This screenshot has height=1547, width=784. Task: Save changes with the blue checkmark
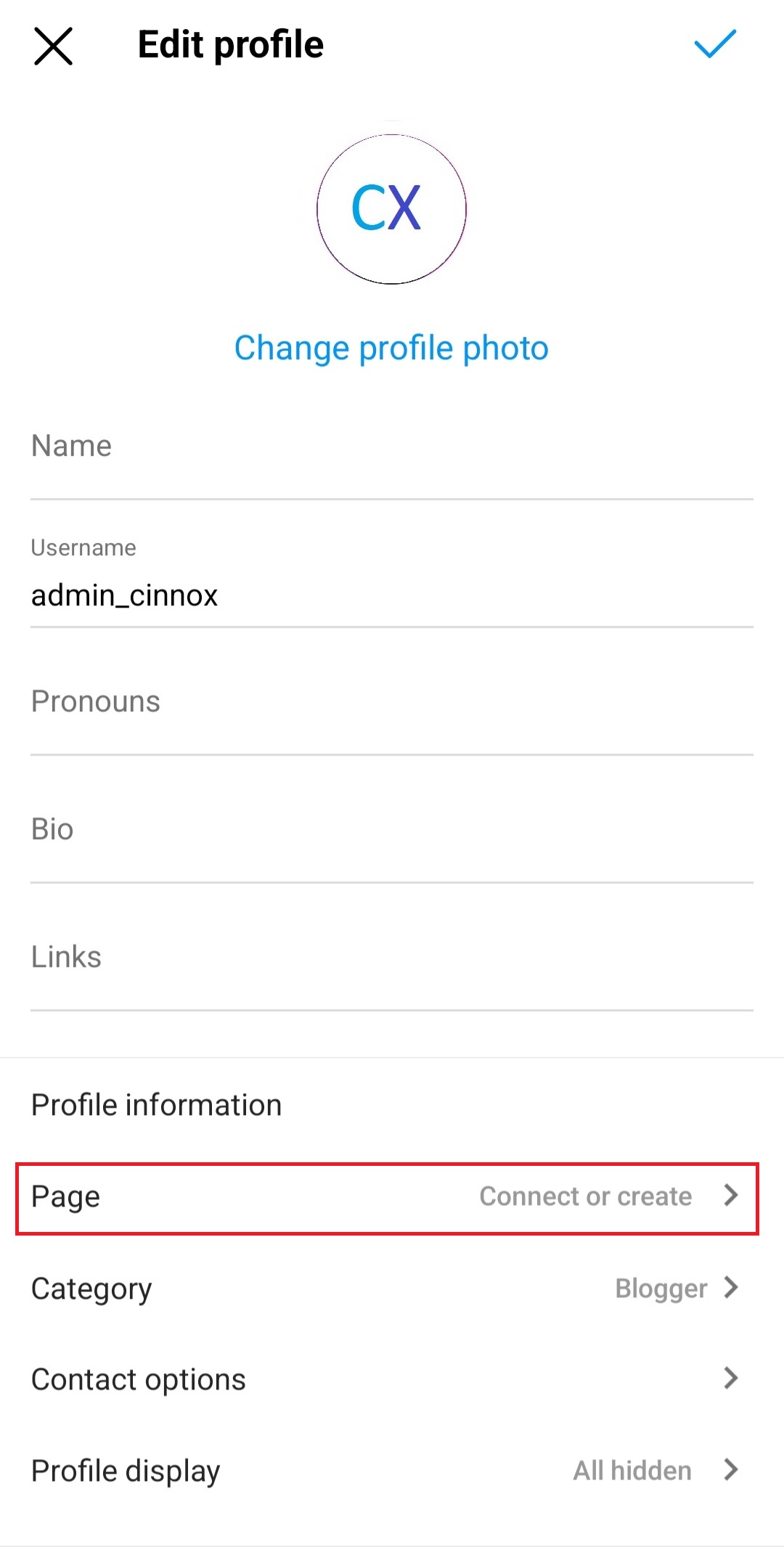715,44
